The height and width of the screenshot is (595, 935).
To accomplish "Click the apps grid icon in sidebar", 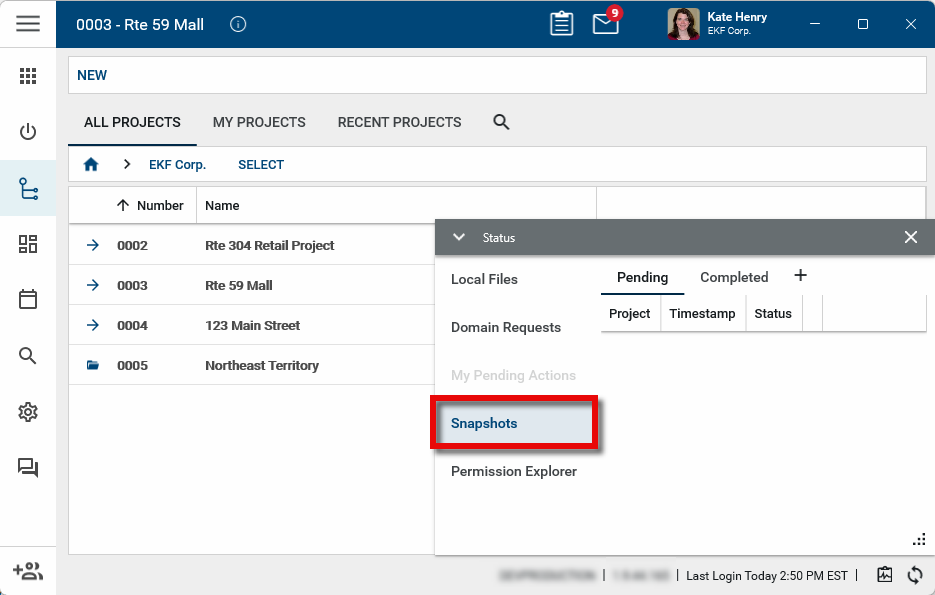I will pos(28,76).
